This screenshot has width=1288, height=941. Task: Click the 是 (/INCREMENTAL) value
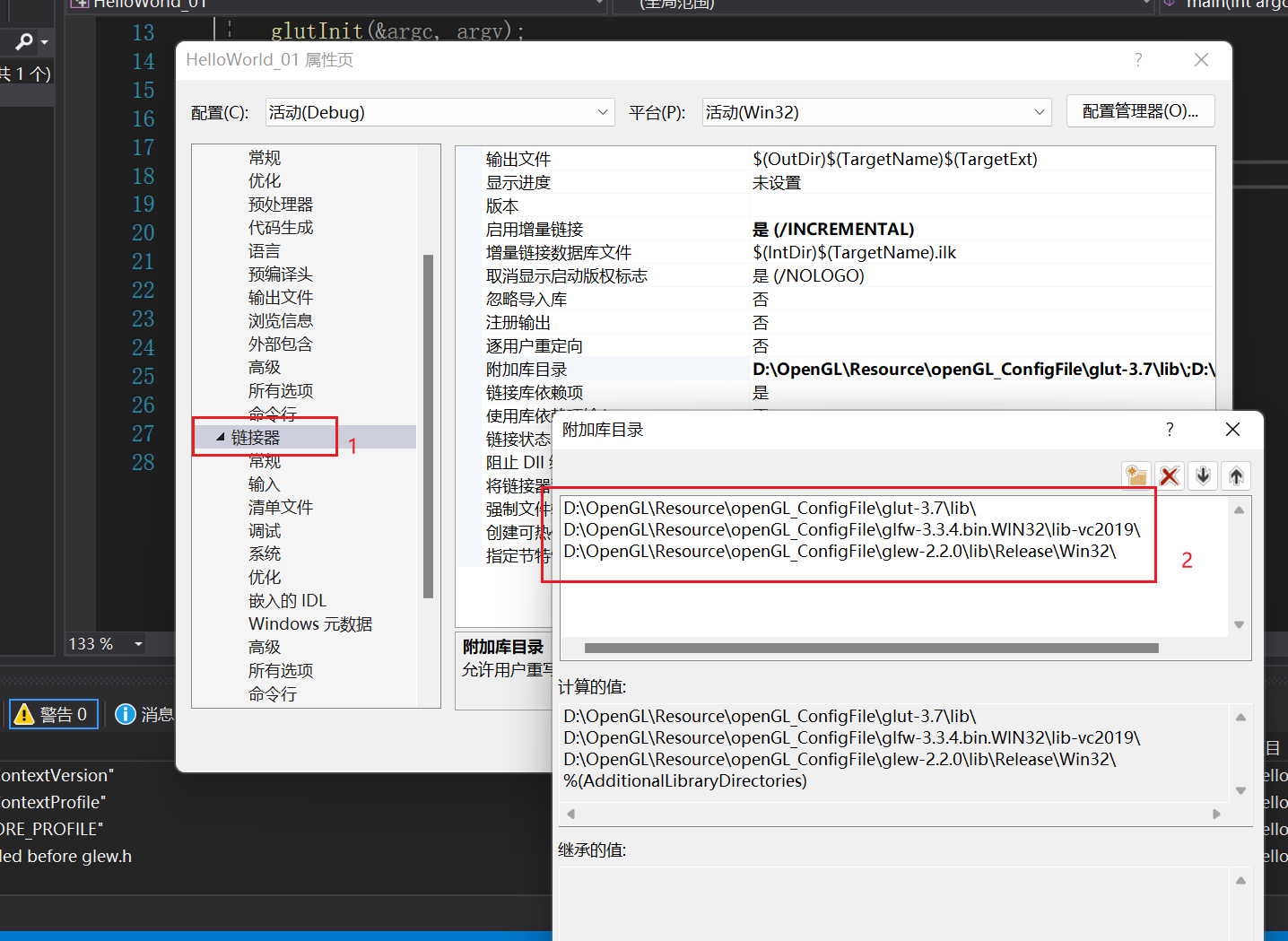click(833, 230)
